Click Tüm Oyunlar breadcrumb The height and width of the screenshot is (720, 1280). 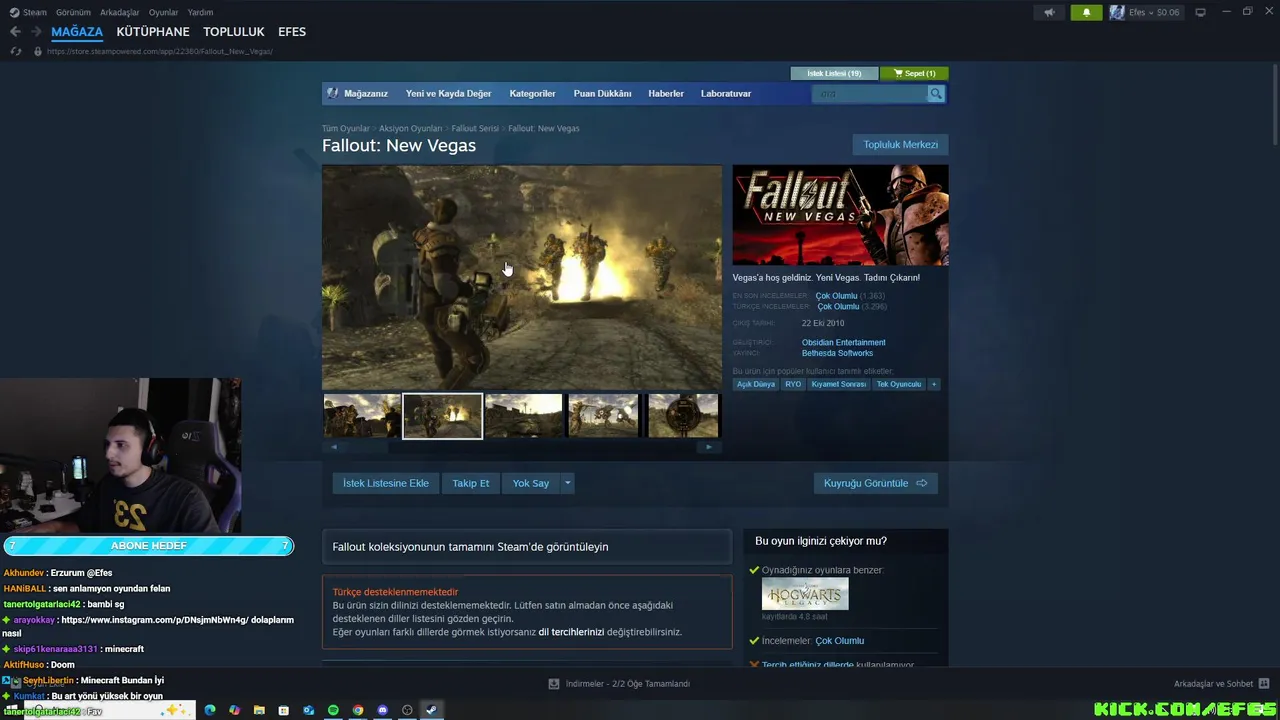pyautogui.click(x=346, y=128)
